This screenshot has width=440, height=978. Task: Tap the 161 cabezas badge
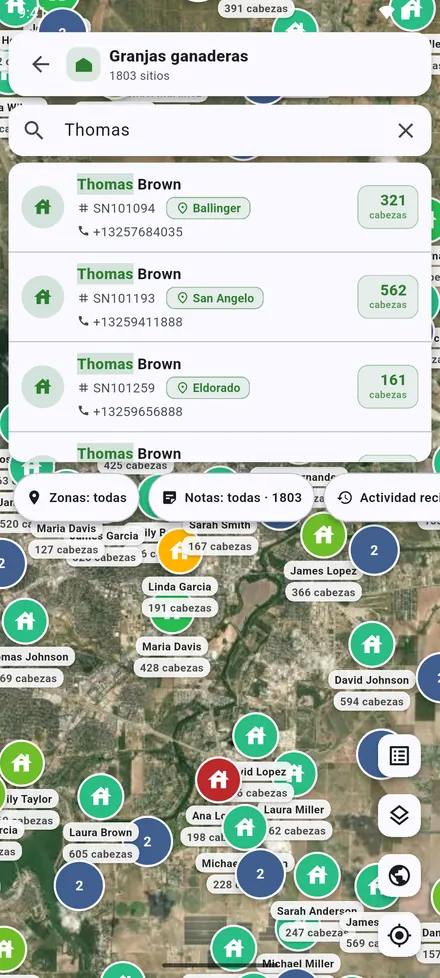388,387
